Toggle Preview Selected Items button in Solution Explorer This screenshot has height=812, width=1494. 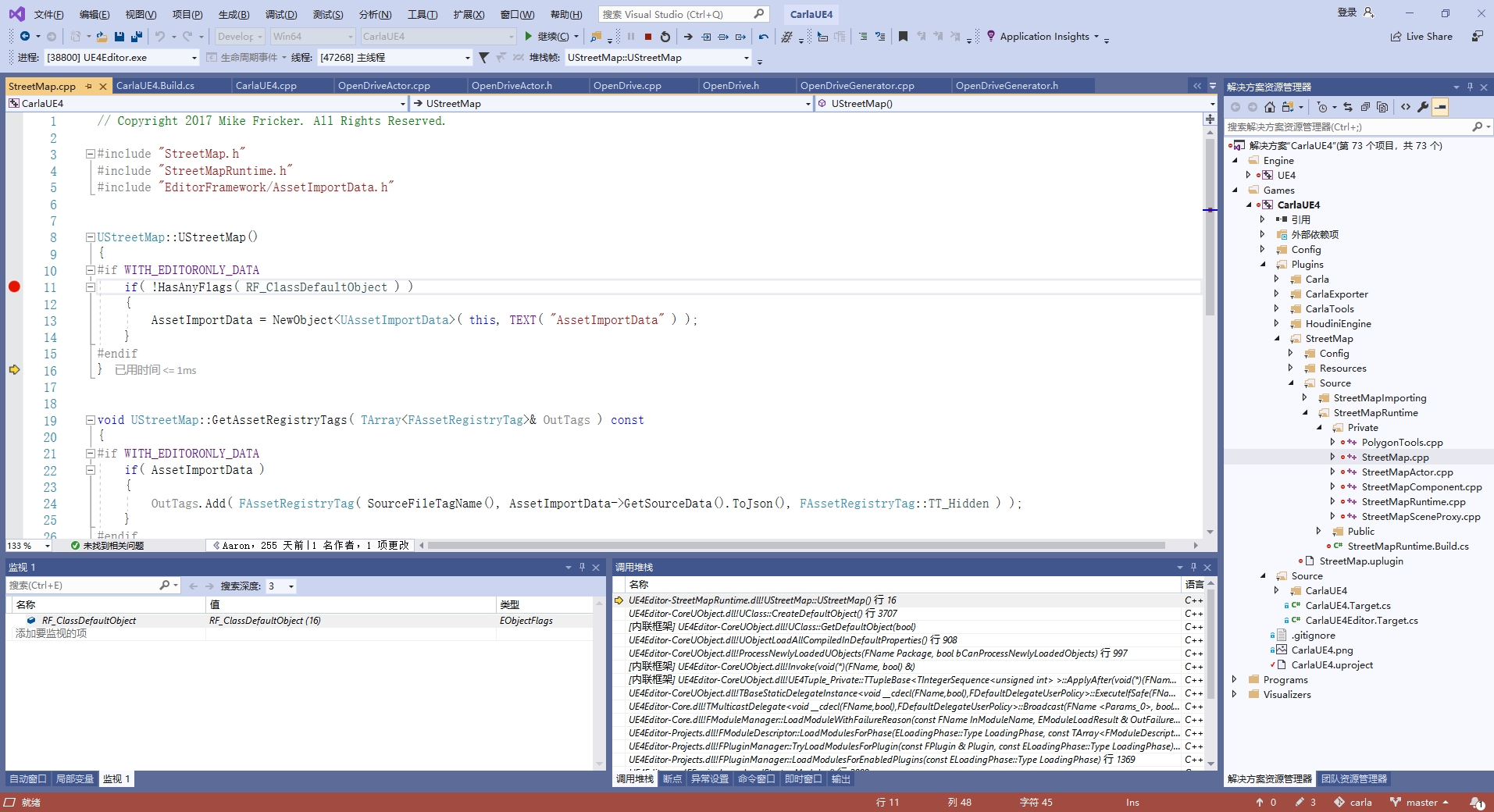[1440, 107]
